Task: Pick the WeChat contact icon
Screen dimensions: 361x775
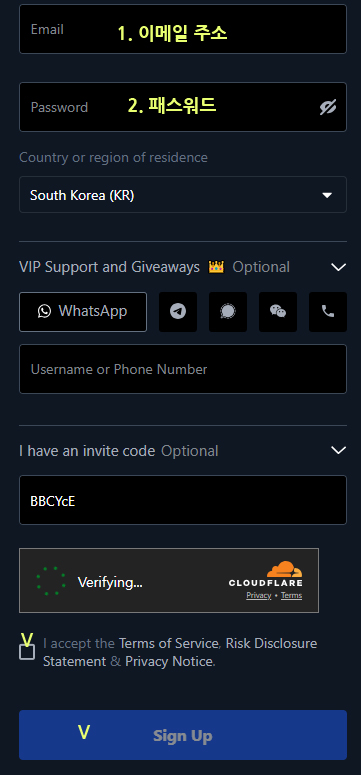Action: (x=278, y=311)
